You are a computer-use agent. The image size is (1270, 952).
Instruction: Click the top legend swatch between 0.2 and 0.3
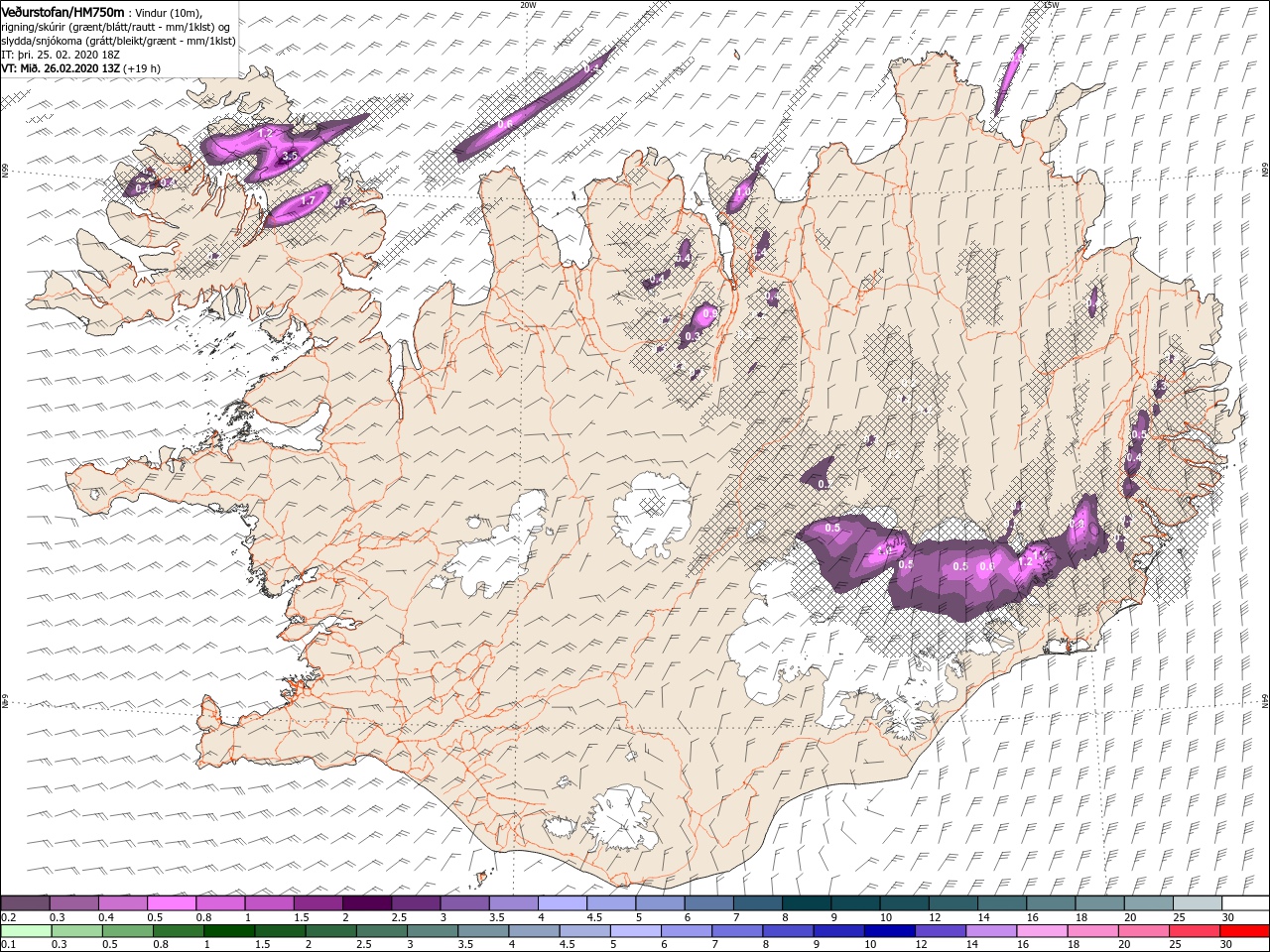click(25, 903)
